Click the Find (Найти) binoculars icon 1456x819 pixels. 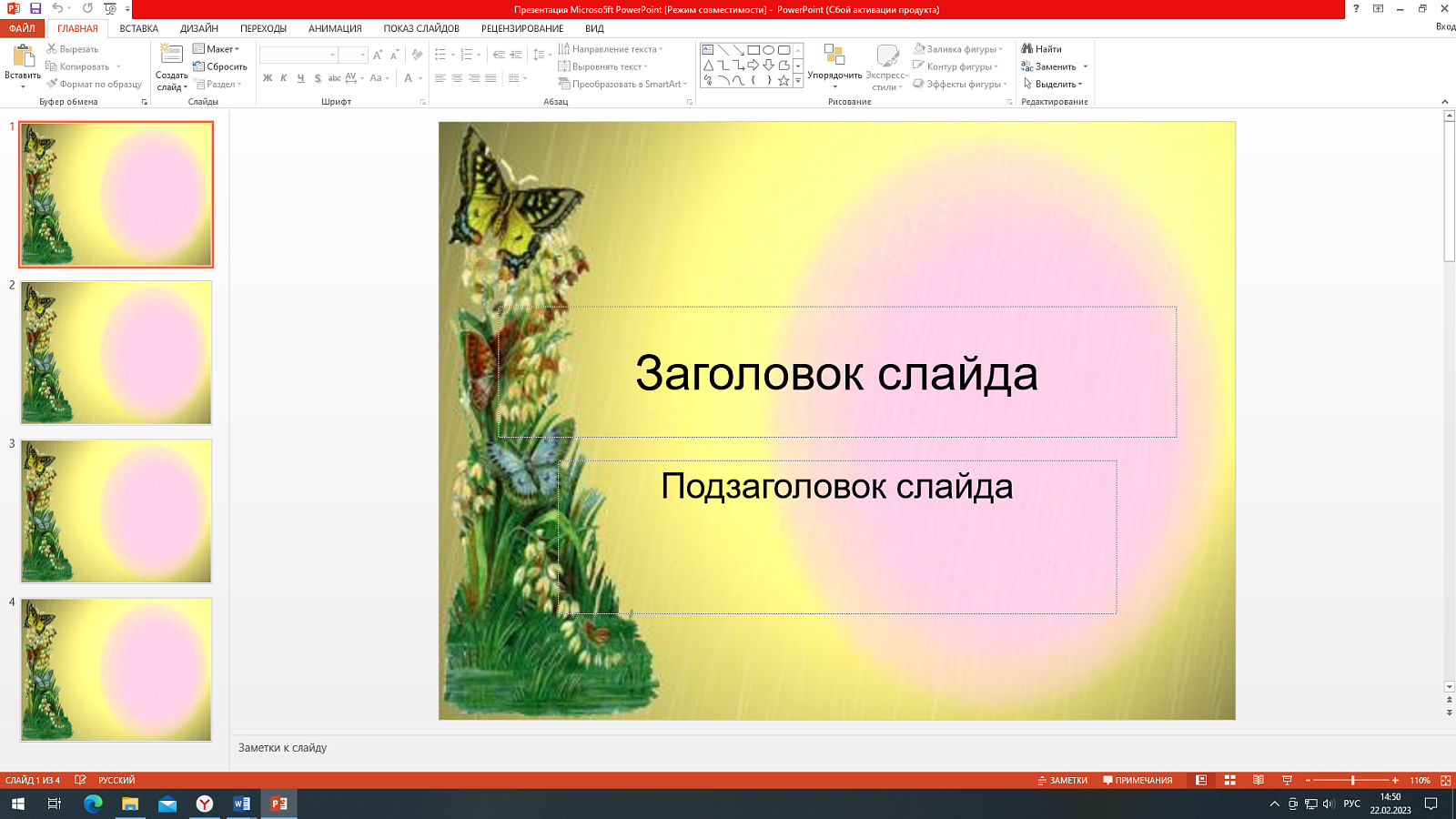point(1027,49)
